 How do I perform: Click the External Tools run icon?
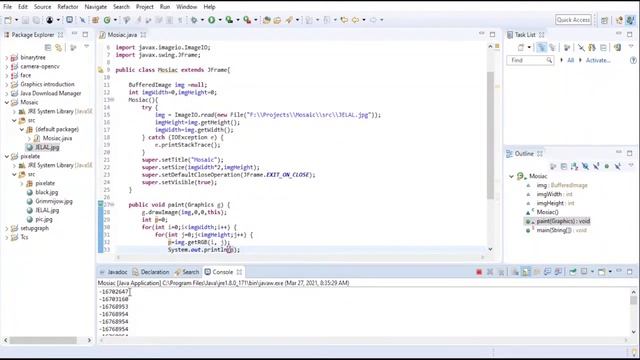[x=247, y=20]
